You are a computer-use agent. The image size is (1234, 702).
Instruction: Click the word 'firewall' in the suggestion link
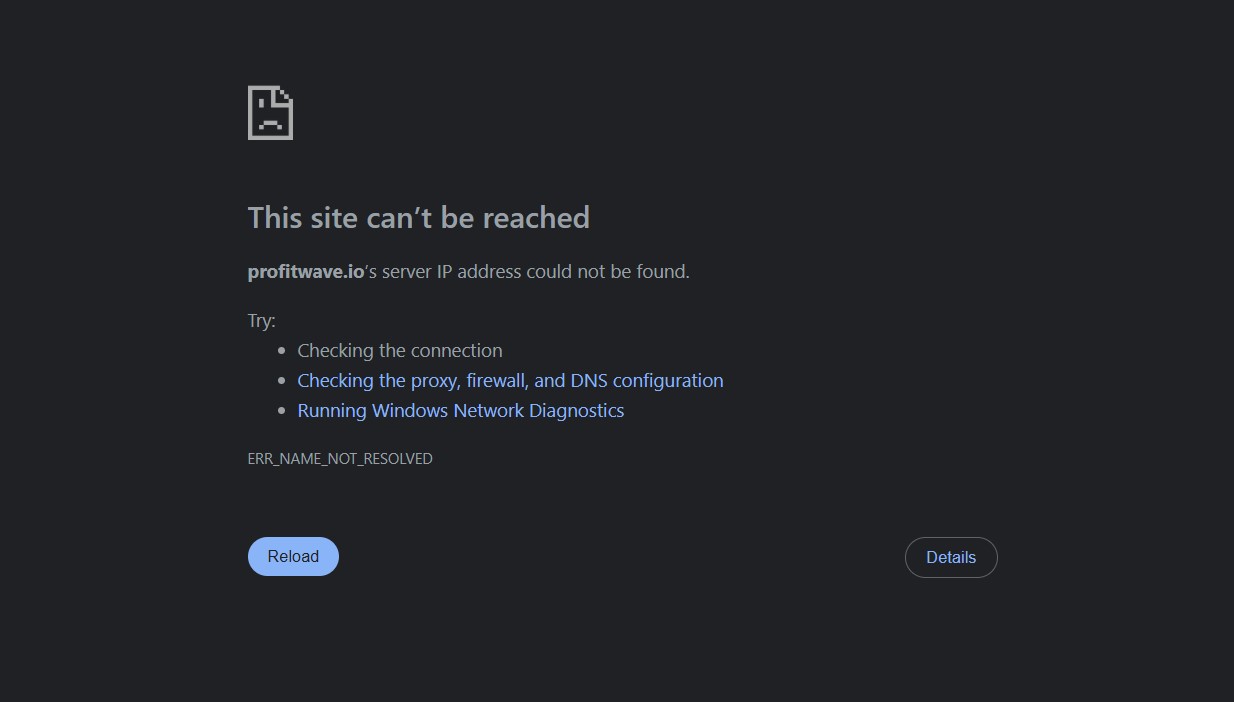click(495, 381)
